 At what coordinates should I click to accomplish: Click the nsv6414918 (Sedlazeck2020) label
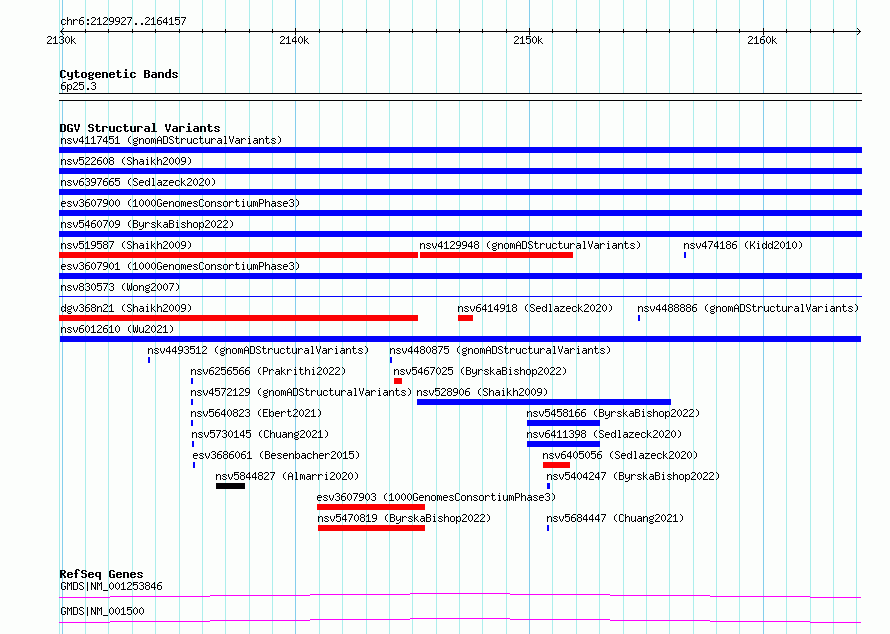coord(535,308)
